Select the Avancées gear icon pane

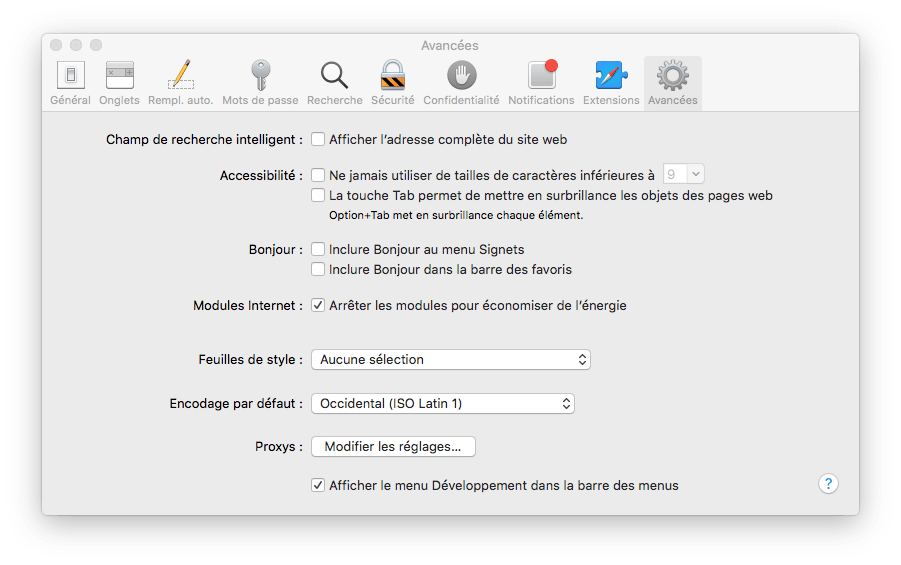pyautogui.click(x=673, y=83)
